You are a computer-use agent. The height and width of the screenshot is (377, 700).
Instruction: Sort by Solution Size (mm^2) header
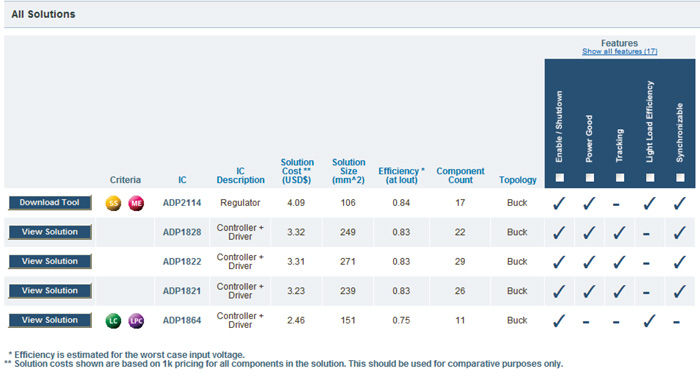coord(348,171)
